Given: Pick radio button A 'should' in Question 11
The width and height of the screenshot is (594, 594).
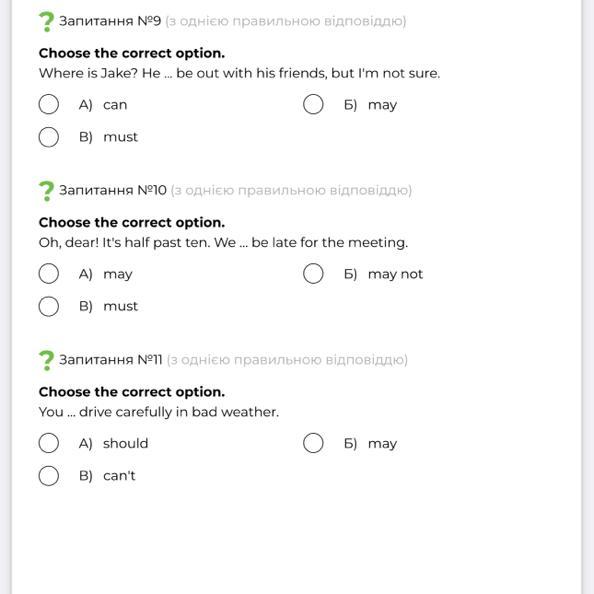Looking at the screenshot, I should click(48, 443).
